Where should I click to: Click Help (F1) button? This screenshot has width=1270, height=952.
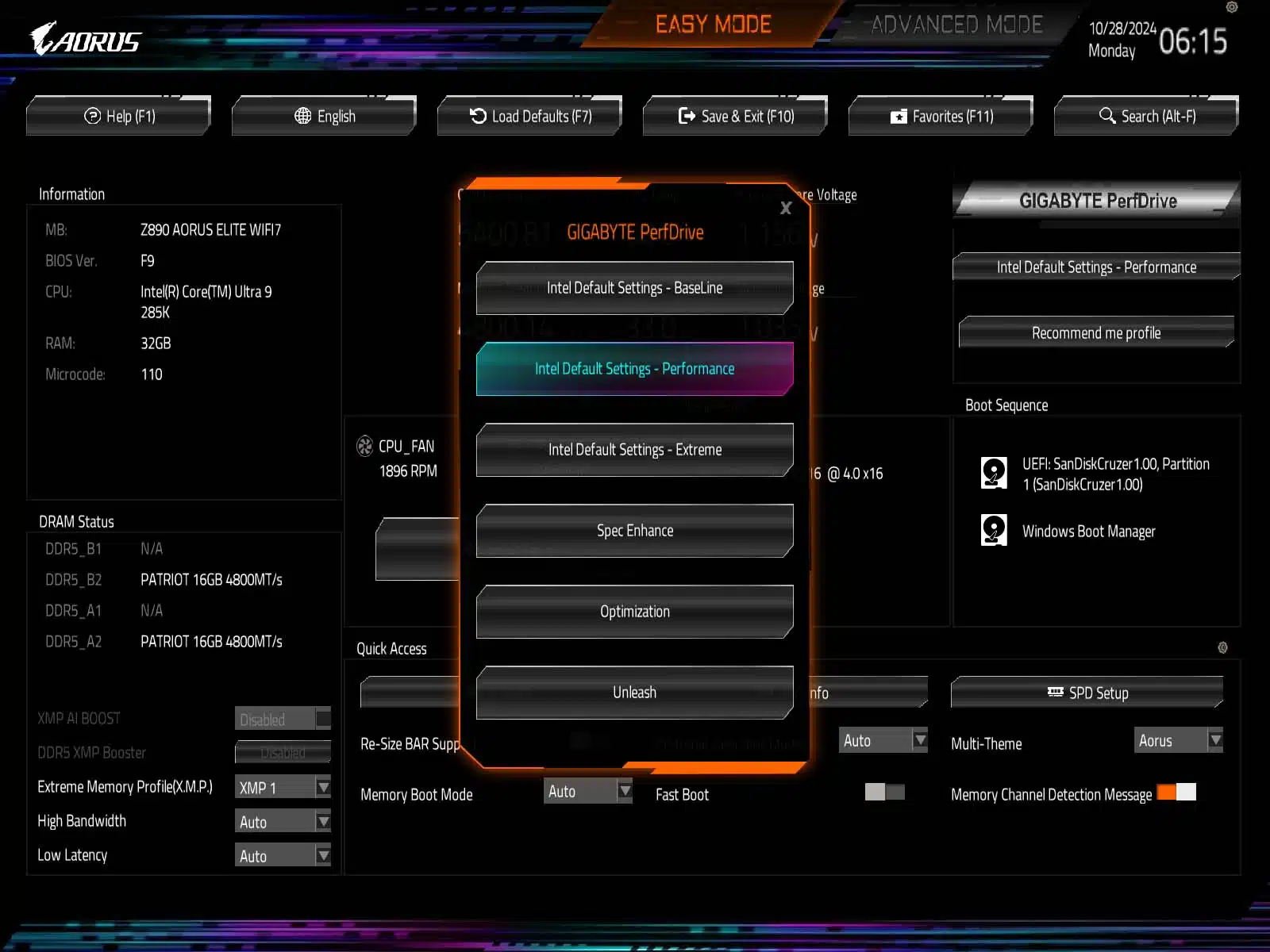pyautogui.click(x=119, y=116)
